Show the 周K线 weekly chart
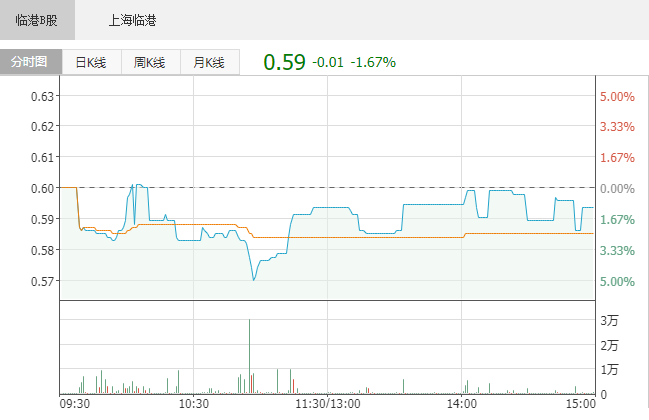This screenshot has height=420, width=649. pyautogui.click(x=150, y=62)
